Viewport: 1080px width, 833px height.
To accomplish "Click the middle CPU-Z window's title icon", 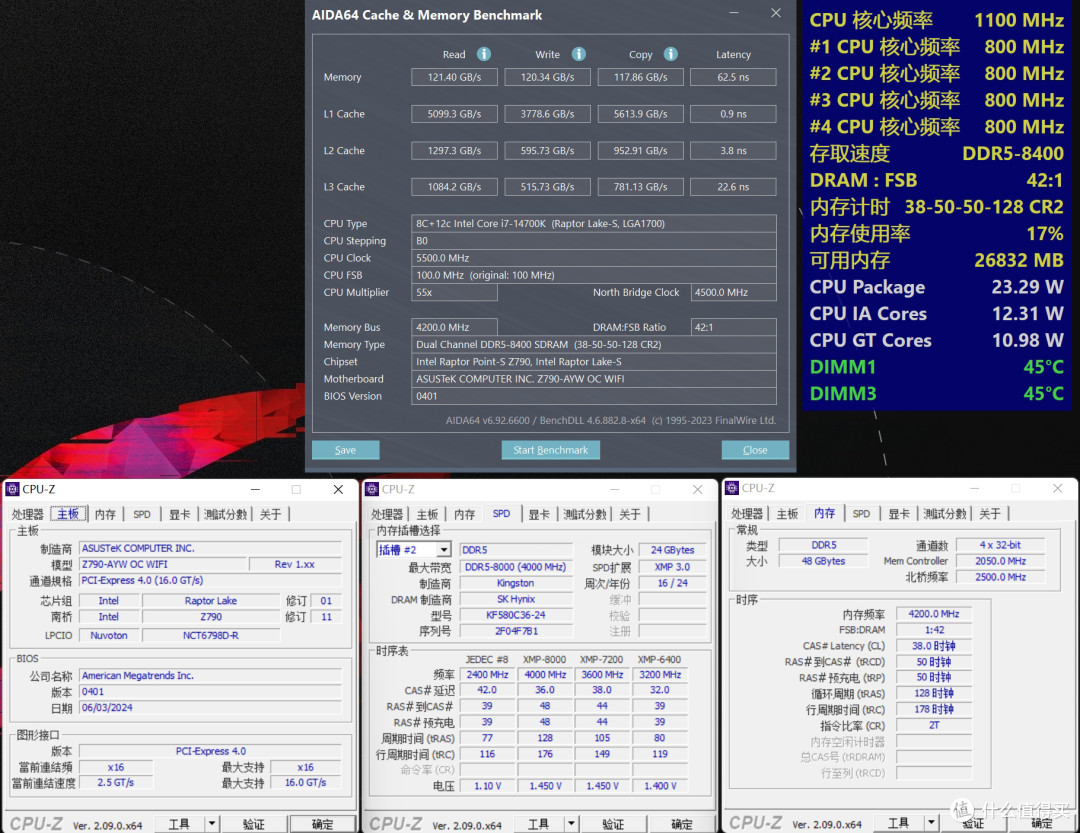I will pos(372,489).
